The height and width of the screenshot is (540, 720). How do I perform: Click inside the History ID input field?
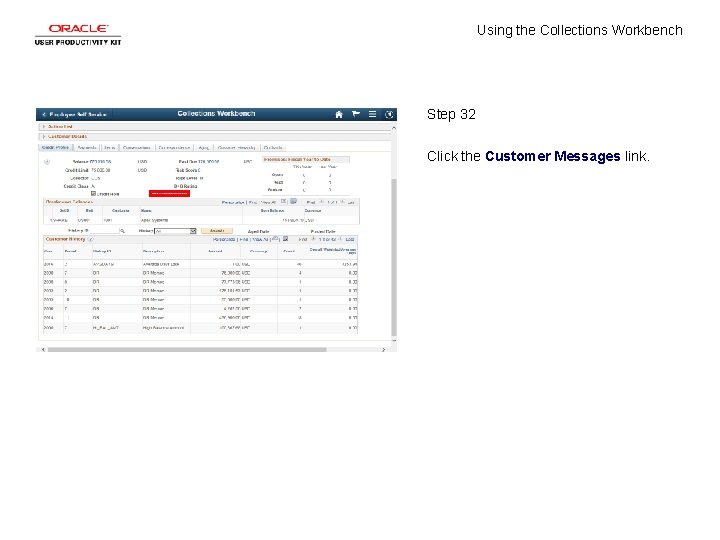(x=104, y=231)
